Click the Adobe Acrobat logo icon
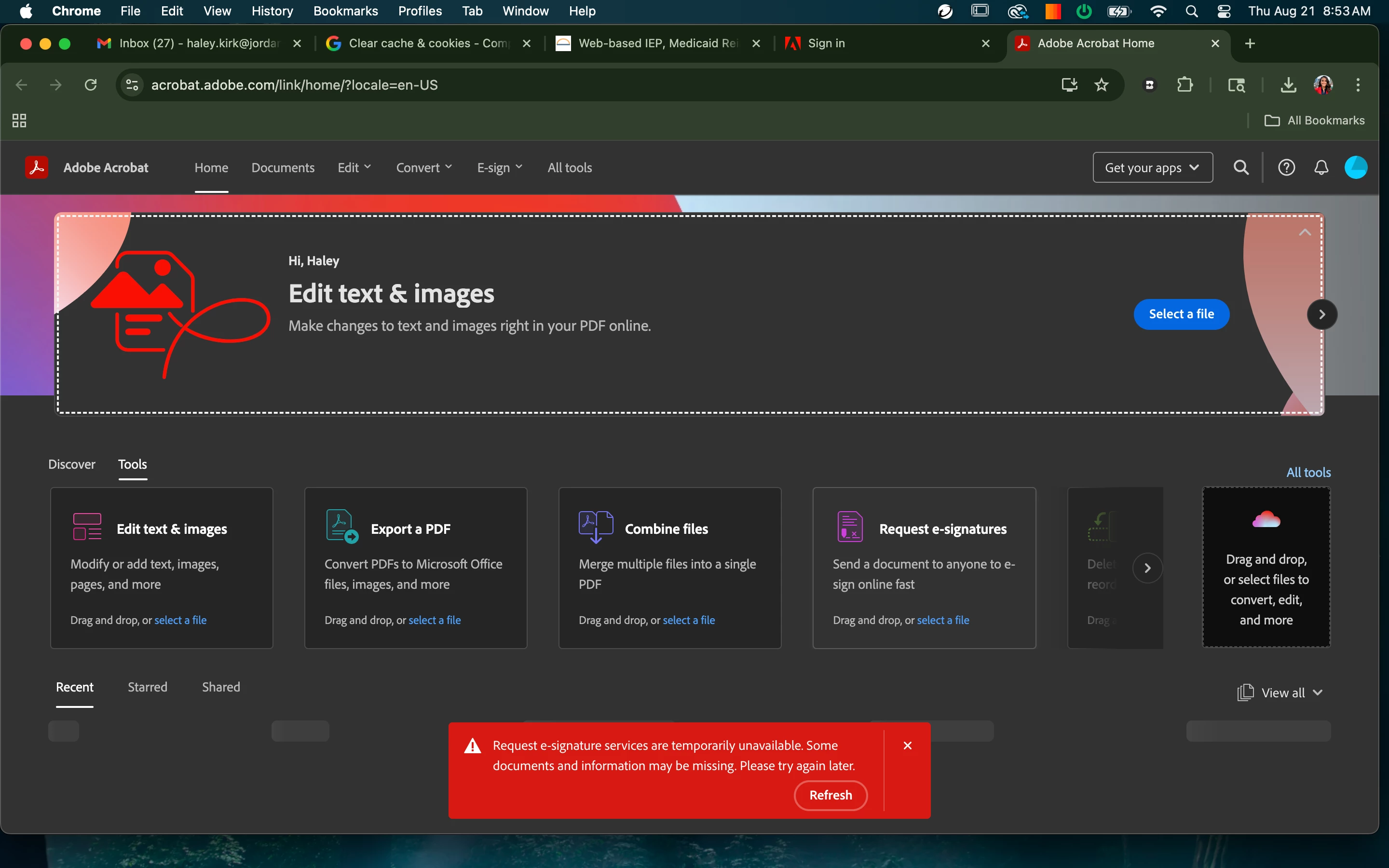Screen dimensions: 1389x868 (37, 168)
